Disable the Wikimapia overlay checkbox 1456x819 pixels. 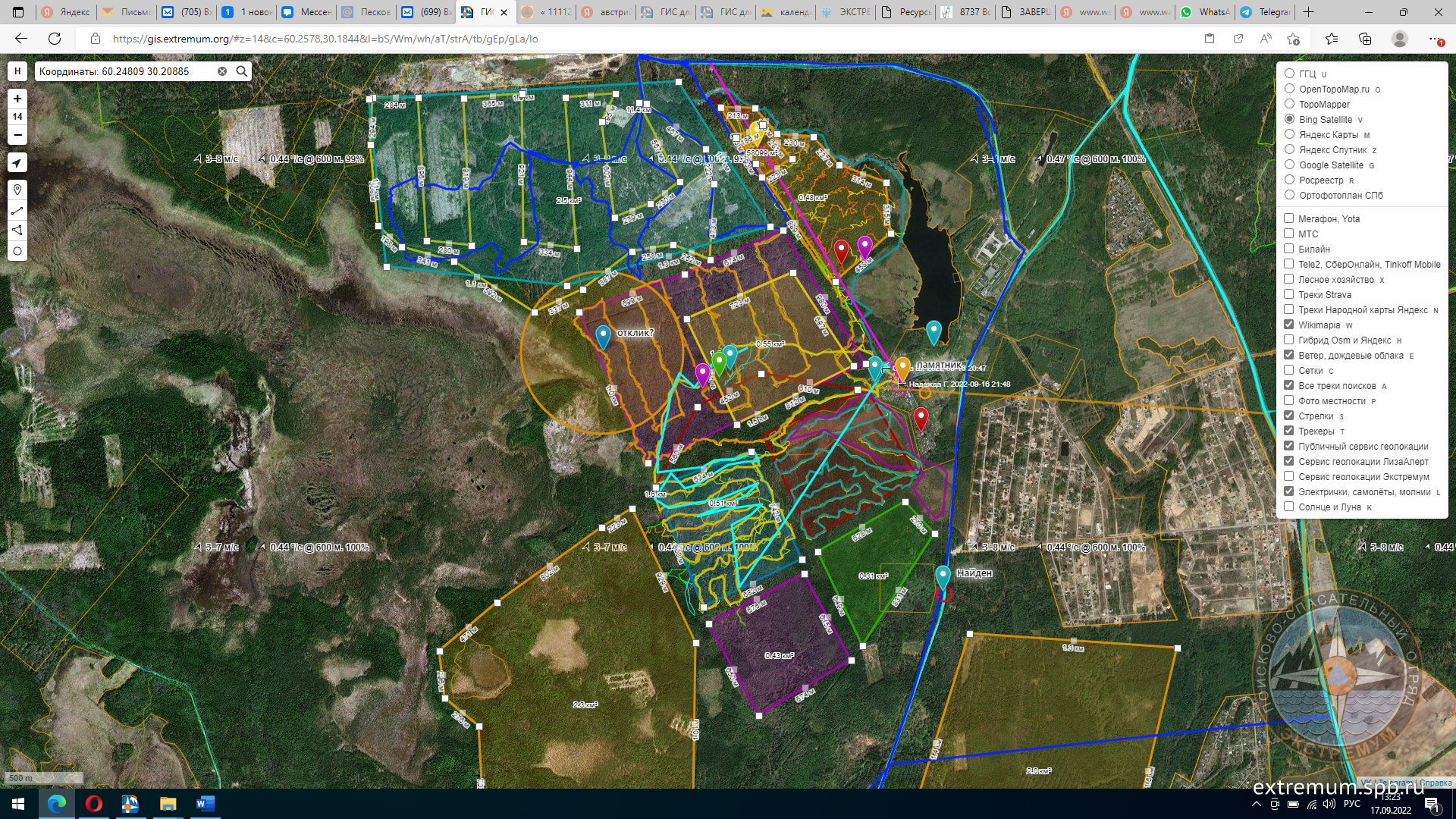tap(1288, 325)
